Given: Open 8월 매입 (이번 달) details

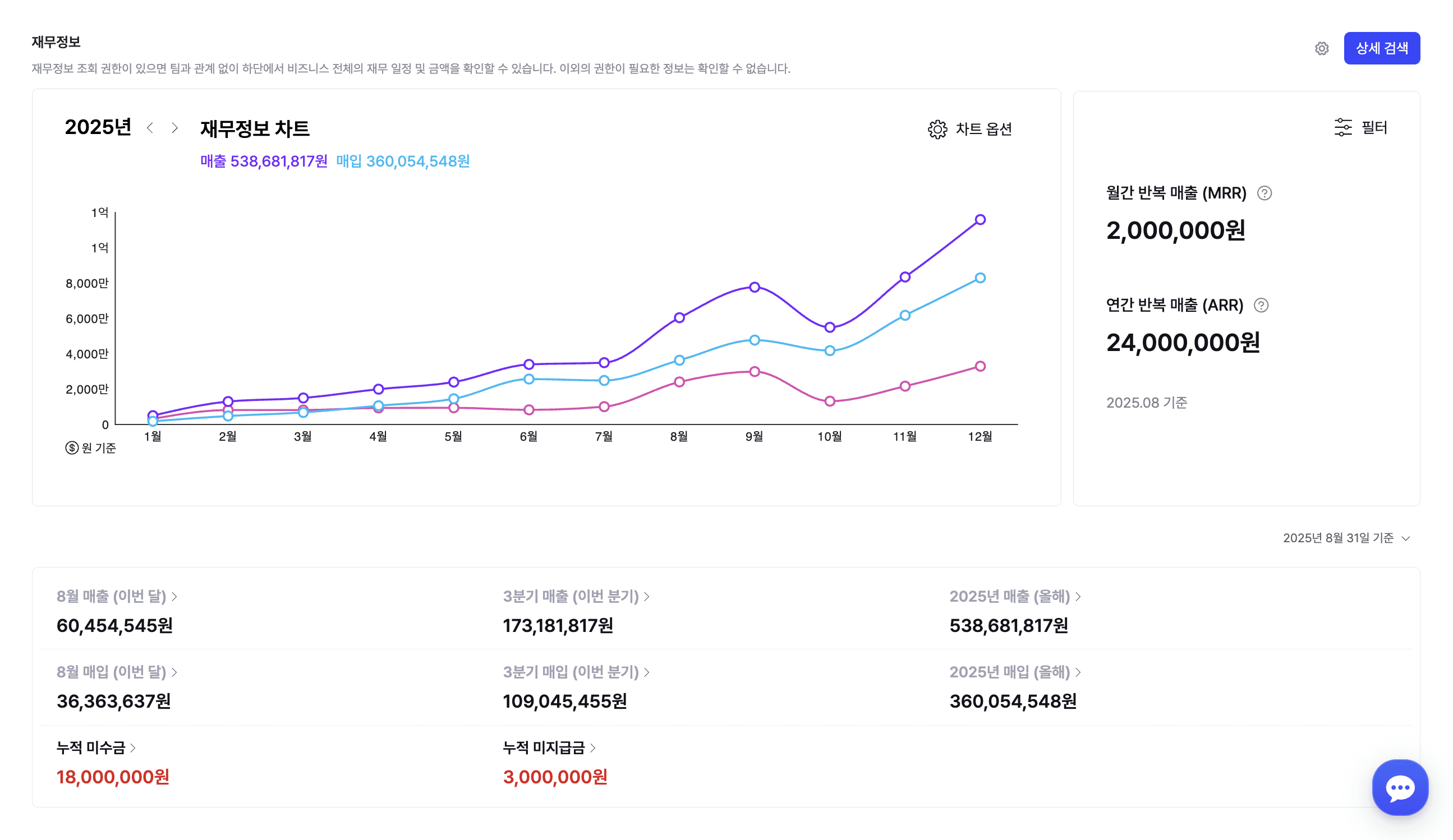Looking at the screenshot, I should coord(117,672).
